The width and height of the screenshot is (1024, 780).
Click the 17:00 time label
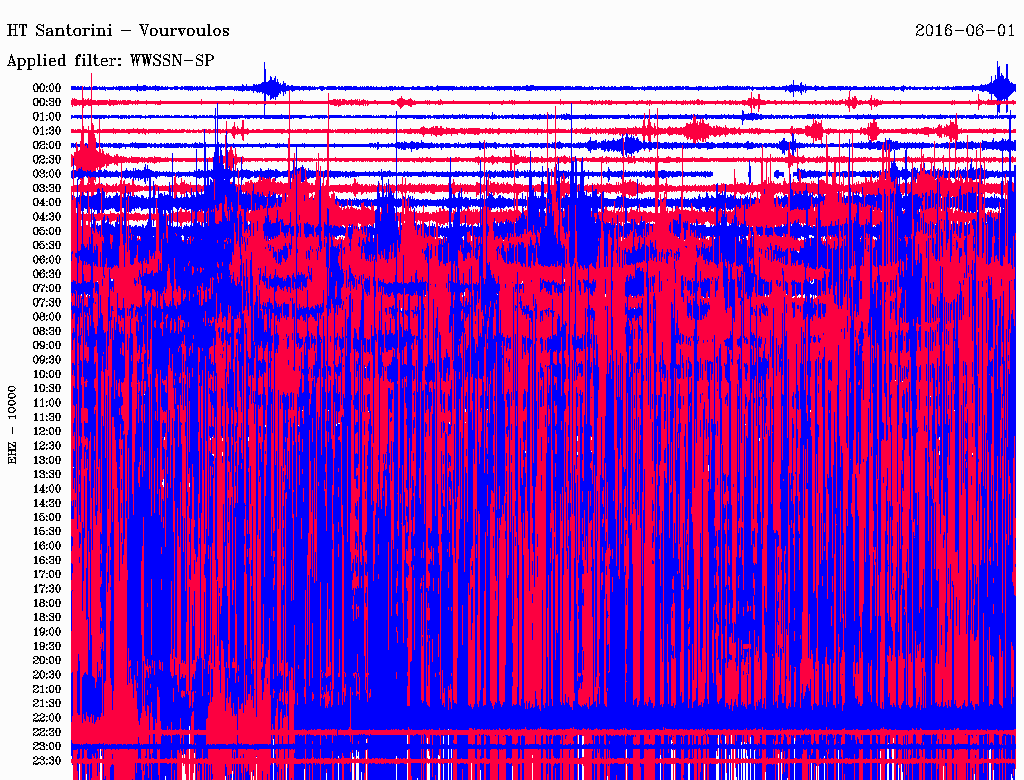[47, 574]
